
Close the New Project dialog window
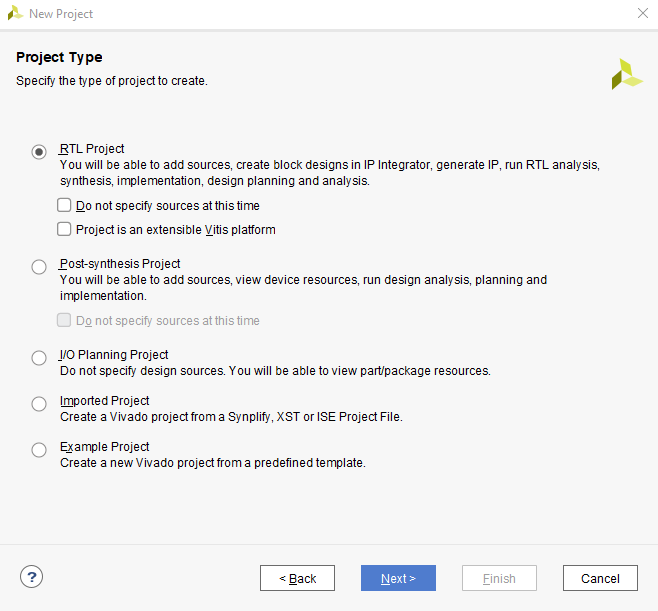pos(641,13)
